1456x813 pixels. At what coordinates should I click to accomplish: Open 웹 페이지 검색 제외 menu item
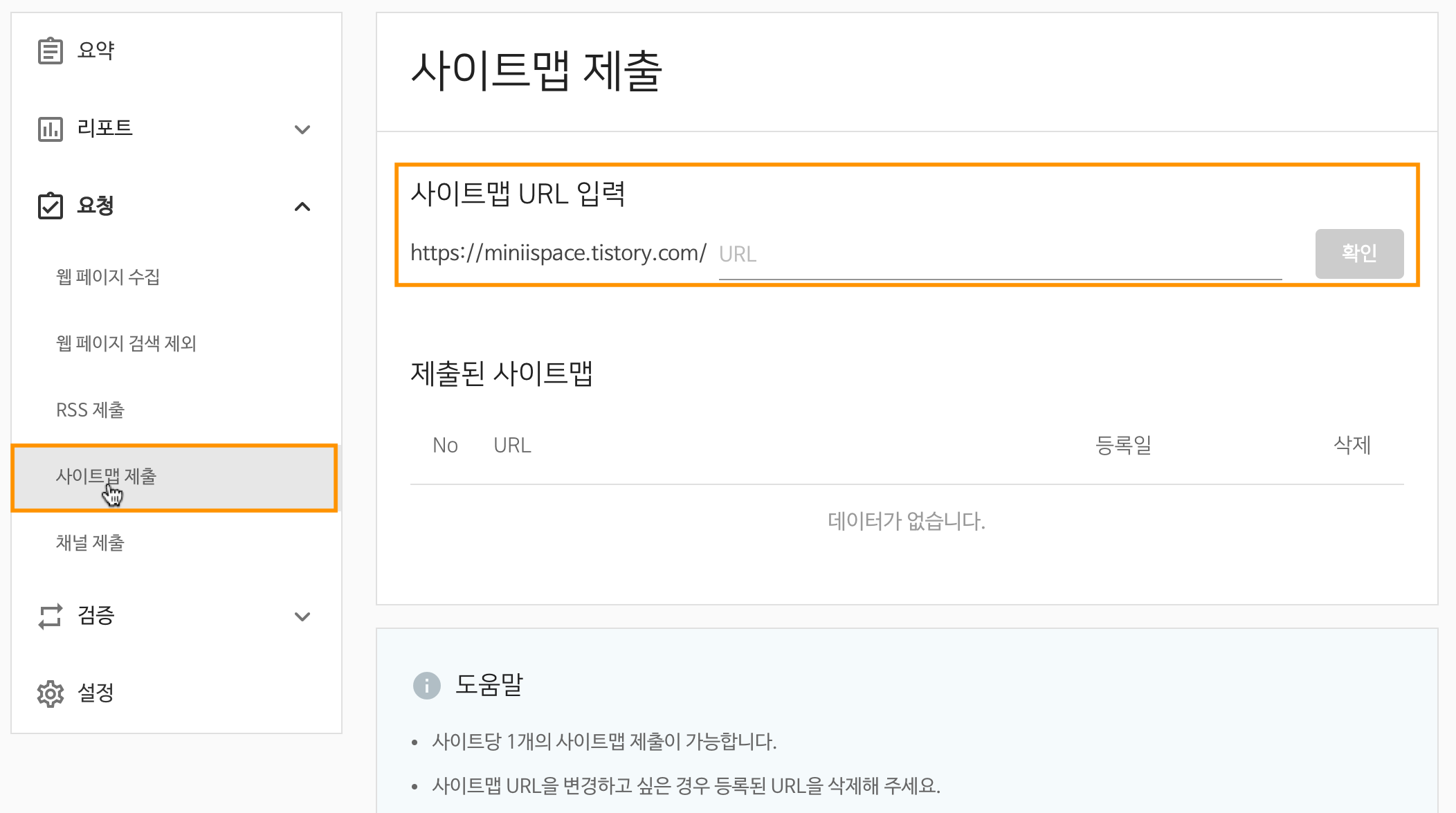pyautogui.click(x=126, y=343)
